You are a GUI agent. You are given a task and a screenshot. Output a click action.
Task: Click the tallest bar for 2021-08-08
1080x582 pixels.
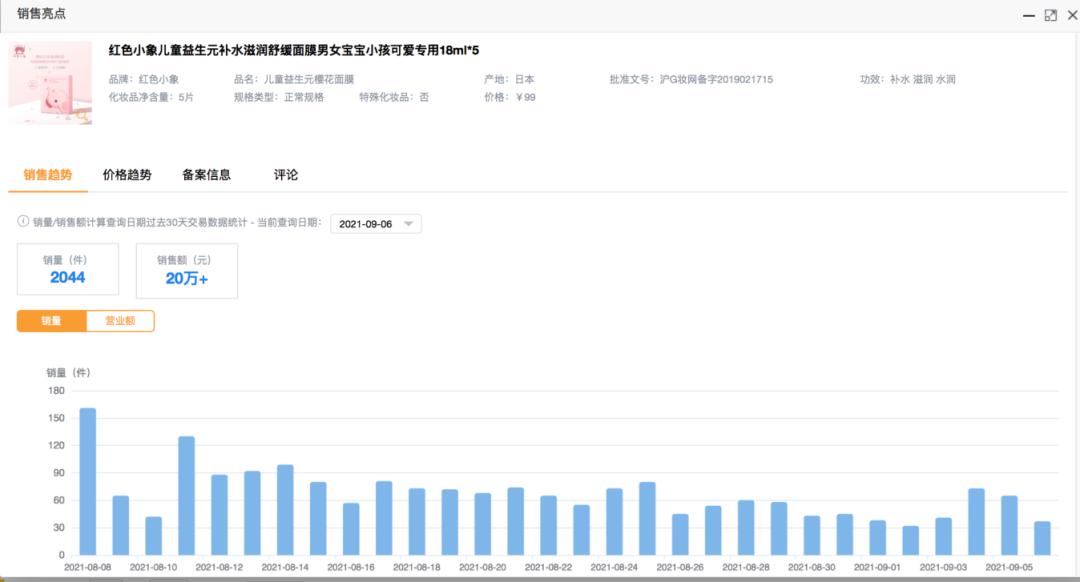pyautogui.click(x=88, y=481)
